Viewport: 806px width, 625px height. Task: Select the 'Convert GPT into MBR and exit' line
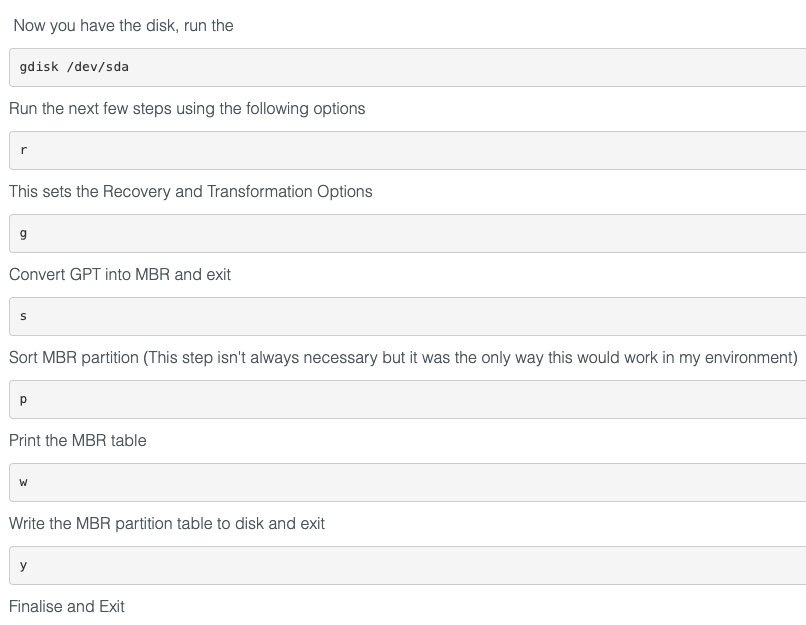point(120,274)
